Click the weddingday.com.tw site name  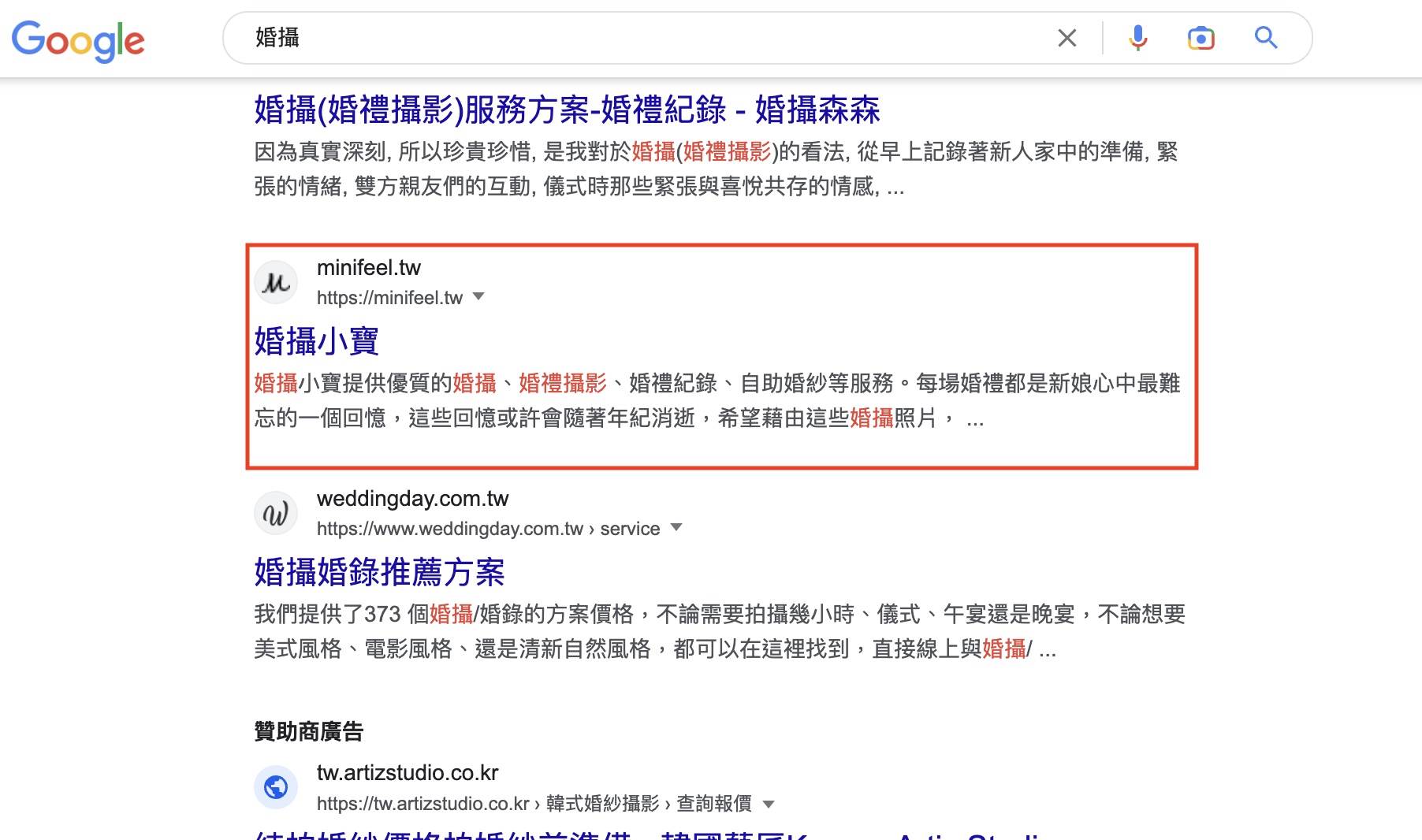[413, 499]
